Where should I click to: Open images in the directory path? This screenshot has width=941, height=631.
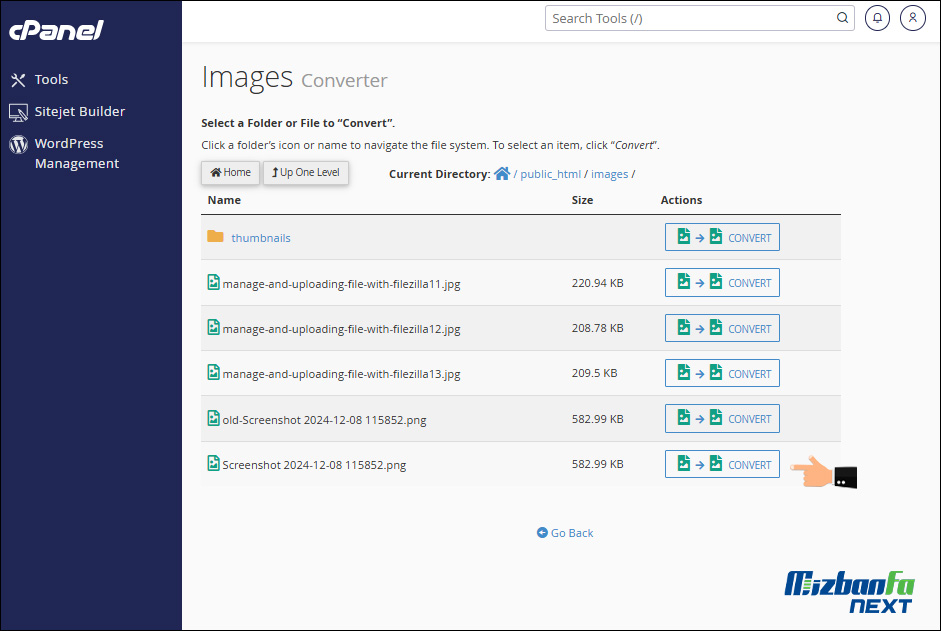609,174
